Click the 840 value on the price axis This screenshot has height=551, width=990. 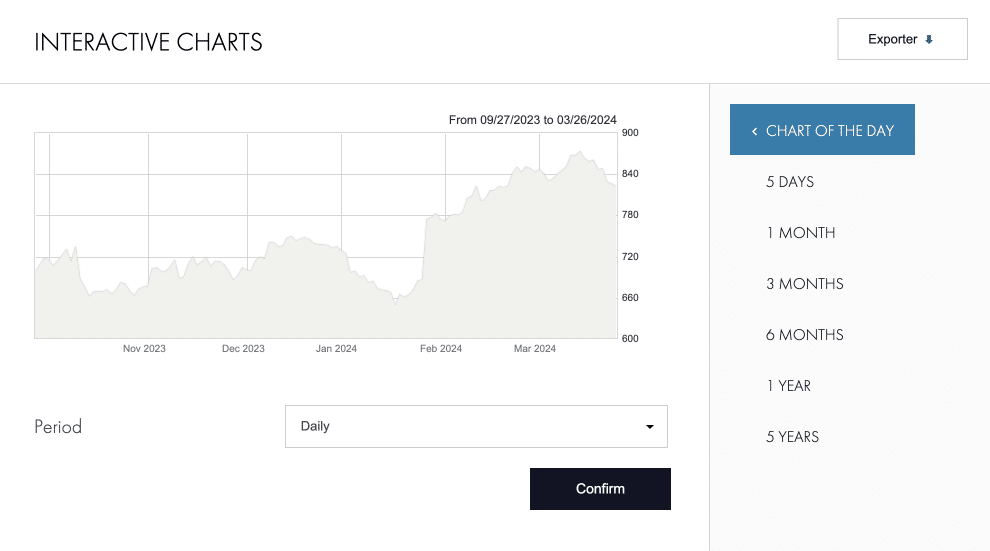pos(630,174)
